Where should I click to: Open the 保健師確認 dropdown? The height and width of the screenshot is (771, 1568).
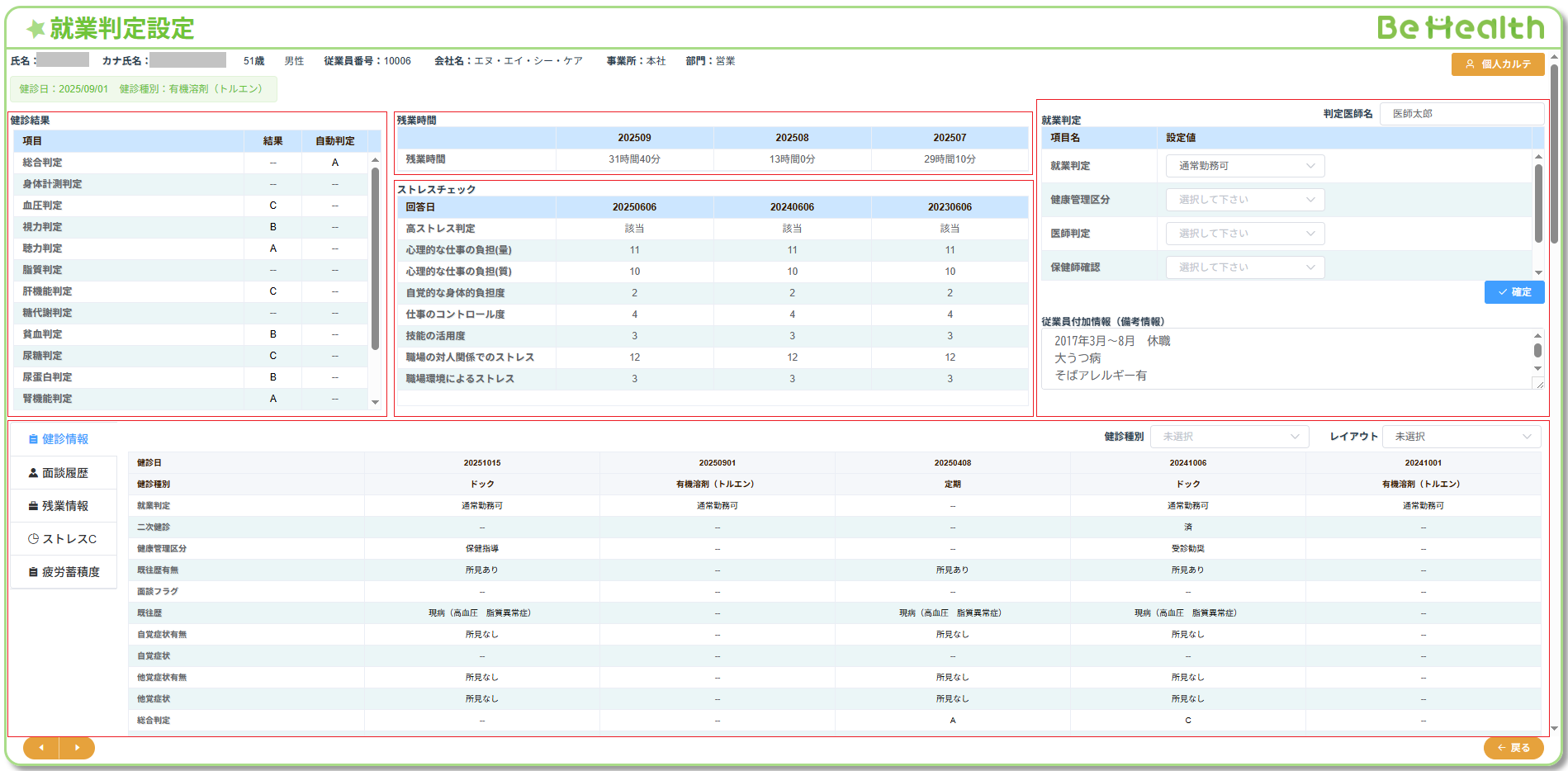coord(1244,267)
